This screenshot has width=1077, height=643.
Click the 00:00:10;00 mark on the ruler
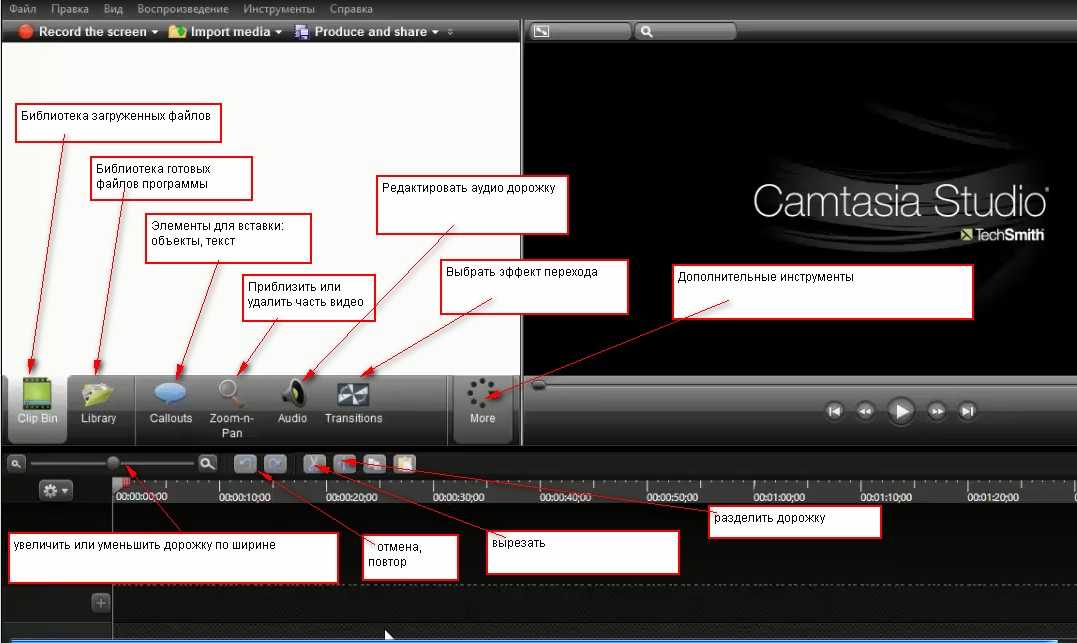click(245, 497)
